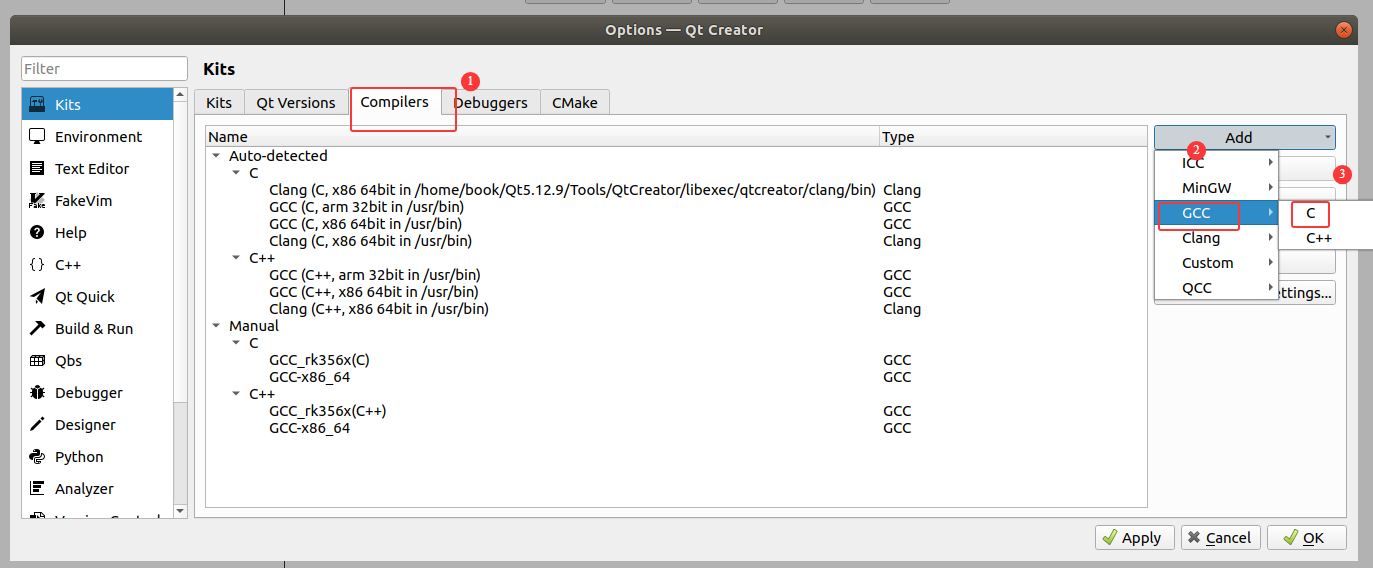Collapse the C group under Auto-detected

tap(236, 173)
